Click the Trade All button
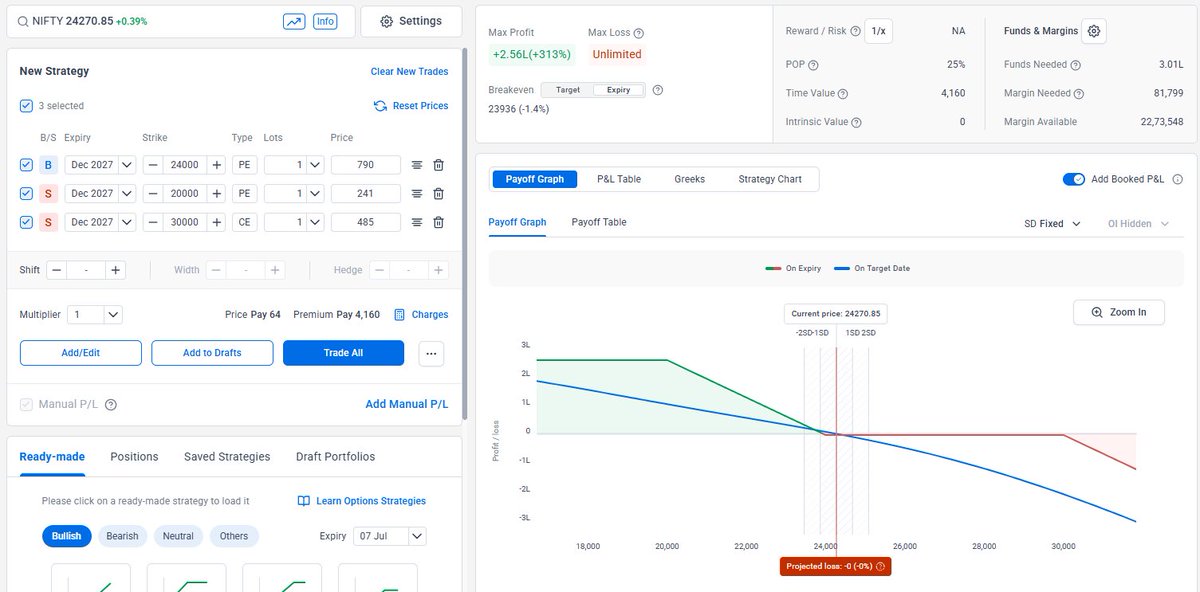 [x=343, y=353]
